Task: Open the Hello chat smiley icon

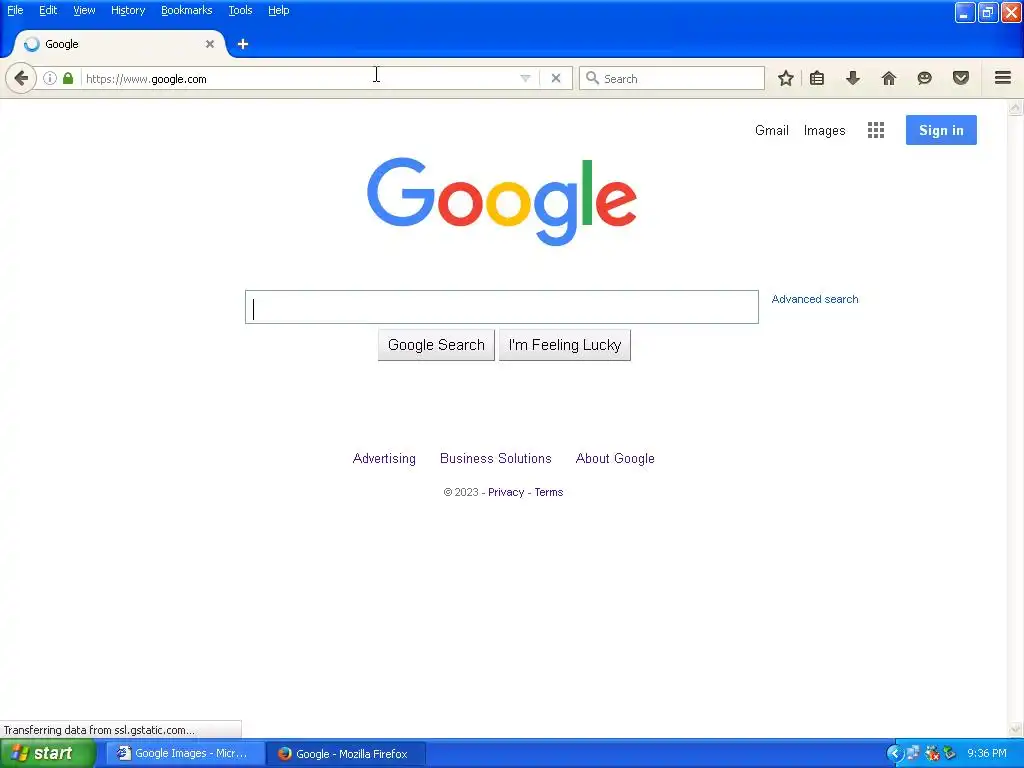Action: pos(925,78)
